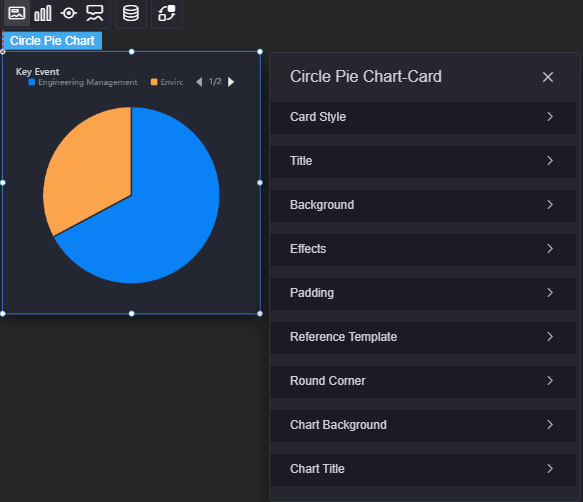Open the Effects settings row
583x502 pixels.
click(x=423, y=249)
